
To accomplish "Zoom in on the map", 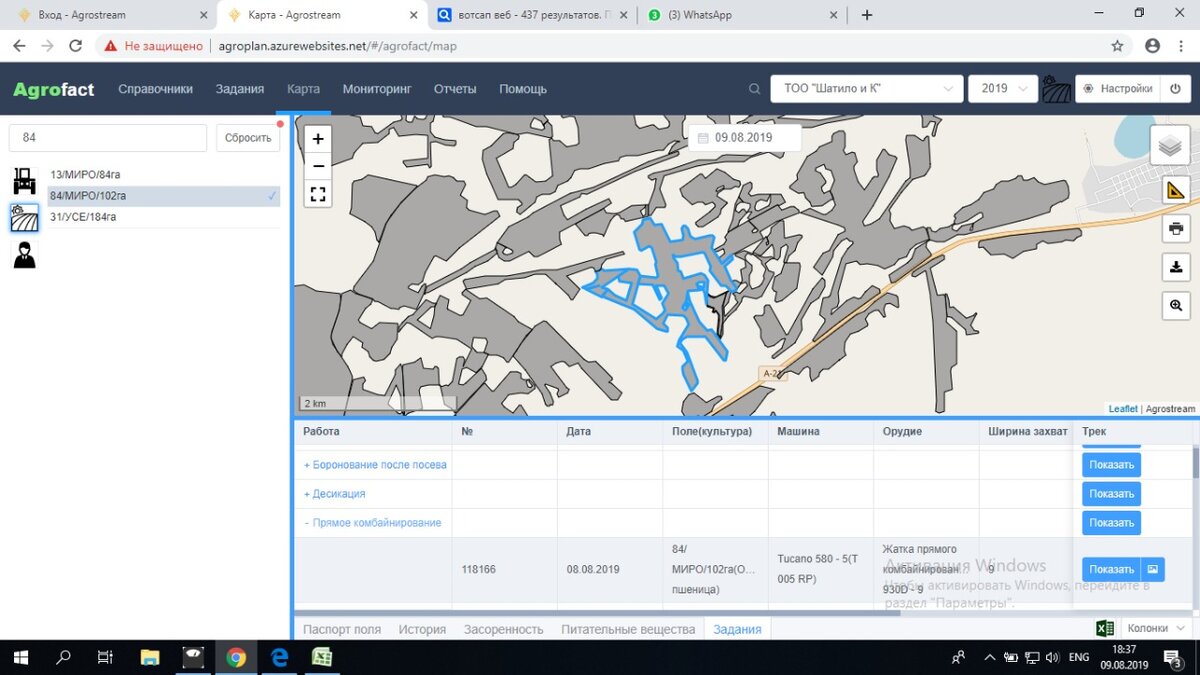I will (x=318, y=139).
